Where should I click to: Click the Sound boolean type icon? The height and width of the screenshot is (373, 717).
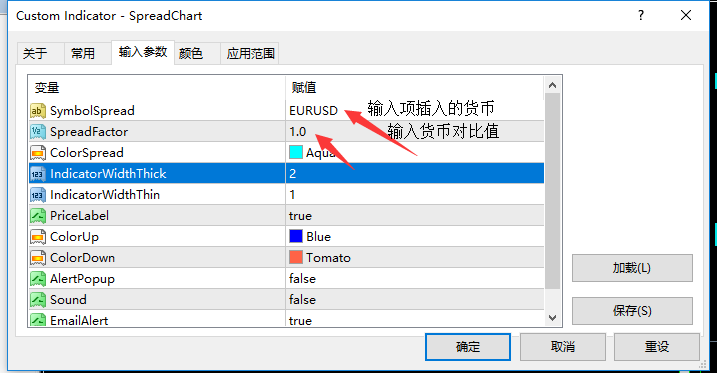pyautogui.click(x=37, y=300)
